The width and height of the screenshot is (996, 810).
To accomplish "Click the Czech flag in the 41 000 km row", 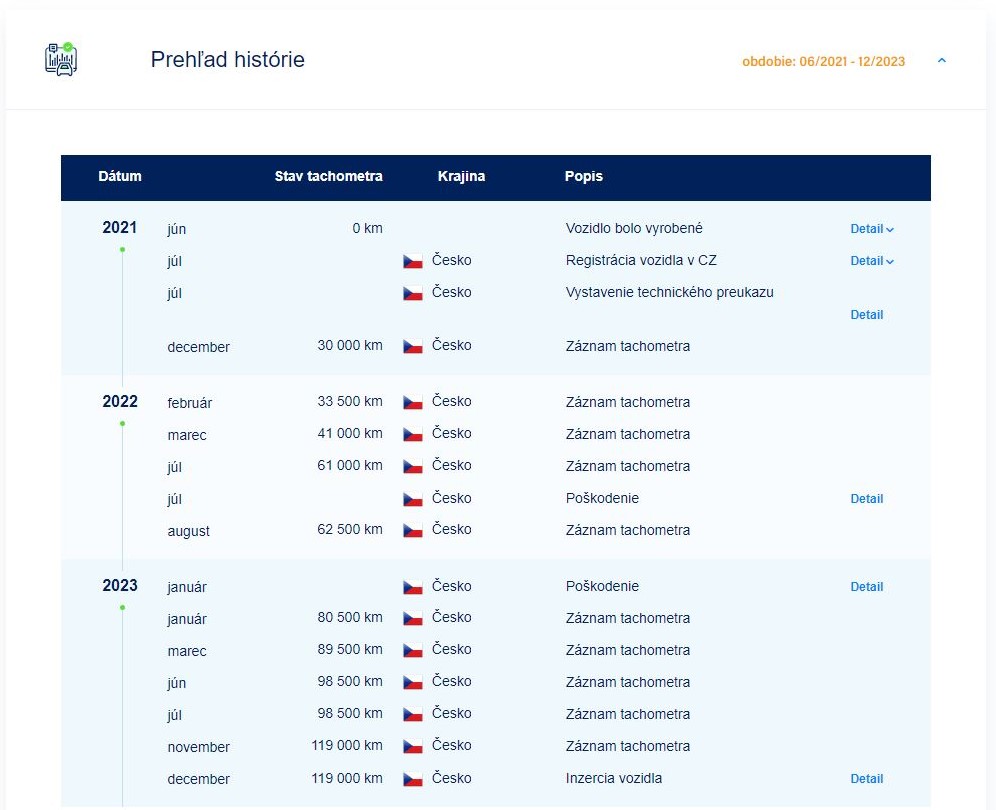I will pyautogui.click(x=413, y=434).
